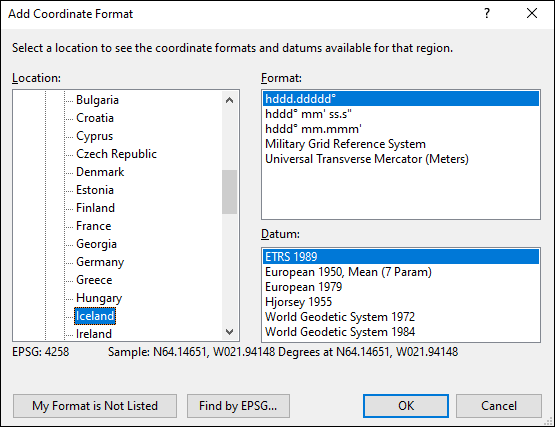Select Finland in the Location tree
Image resolution: width=555 pixels, height=427 pixels.
point(96,208)
